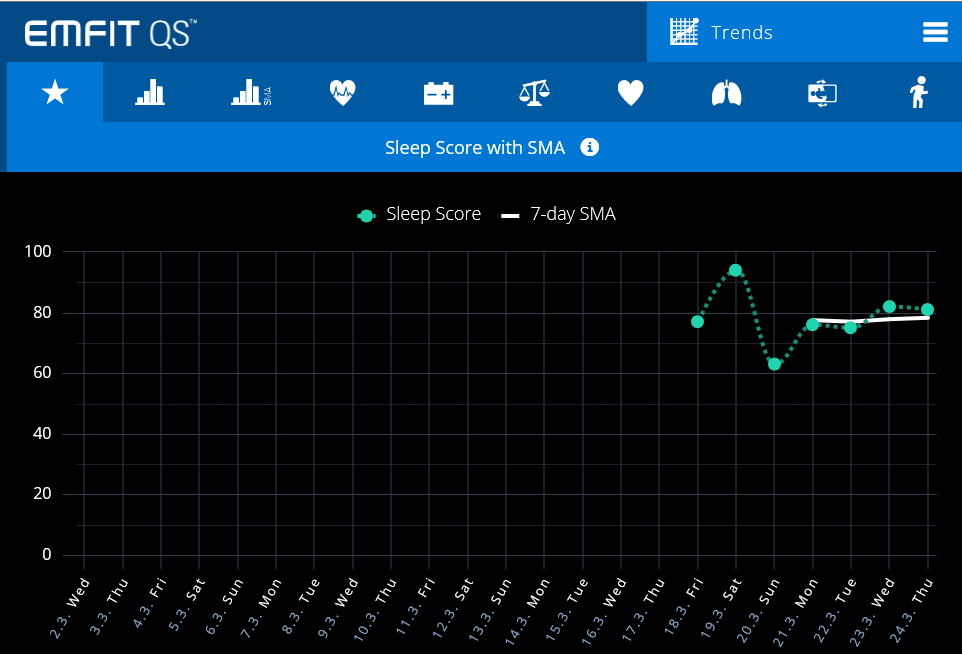Open the sleep stages bar chart view

[x=150, y=92]
